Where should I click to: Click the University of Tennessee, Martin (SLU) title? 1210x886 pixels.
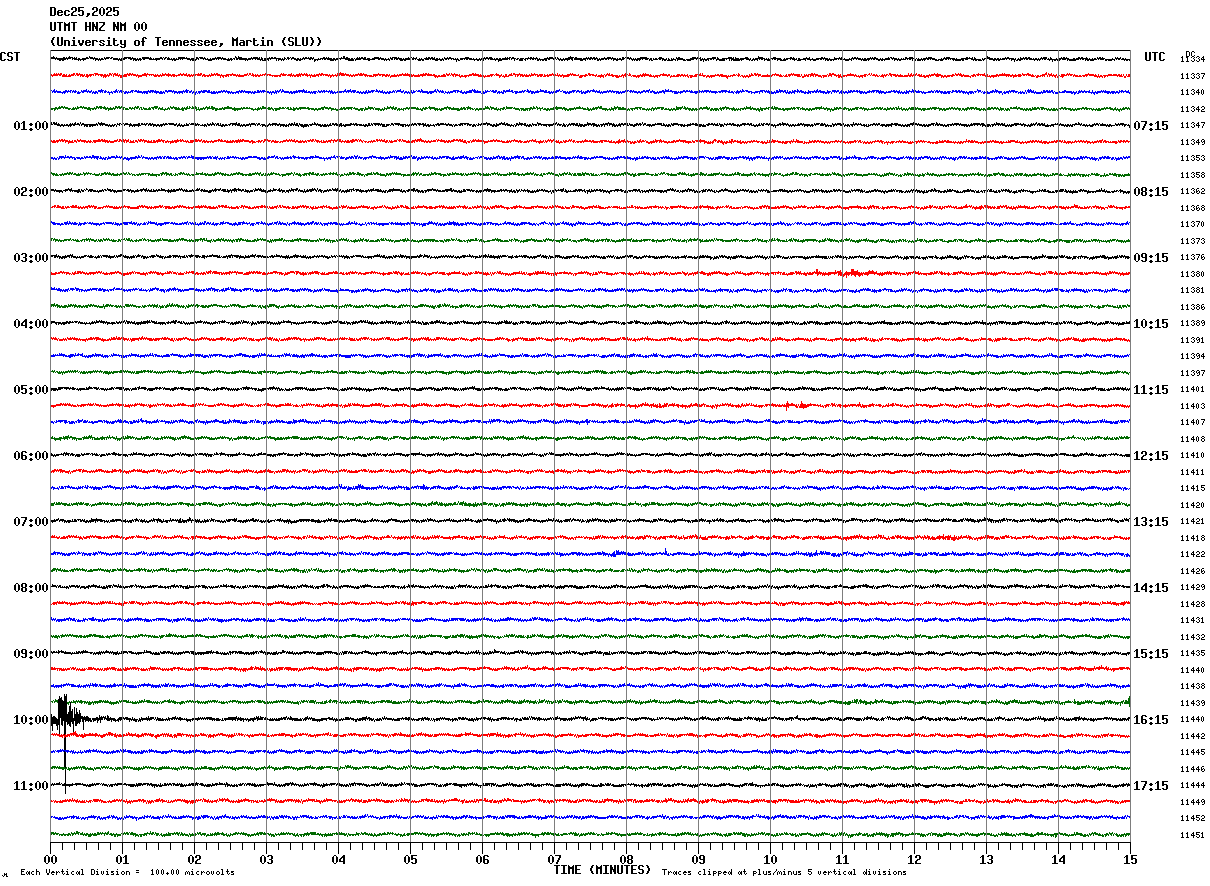click(186, 42)
